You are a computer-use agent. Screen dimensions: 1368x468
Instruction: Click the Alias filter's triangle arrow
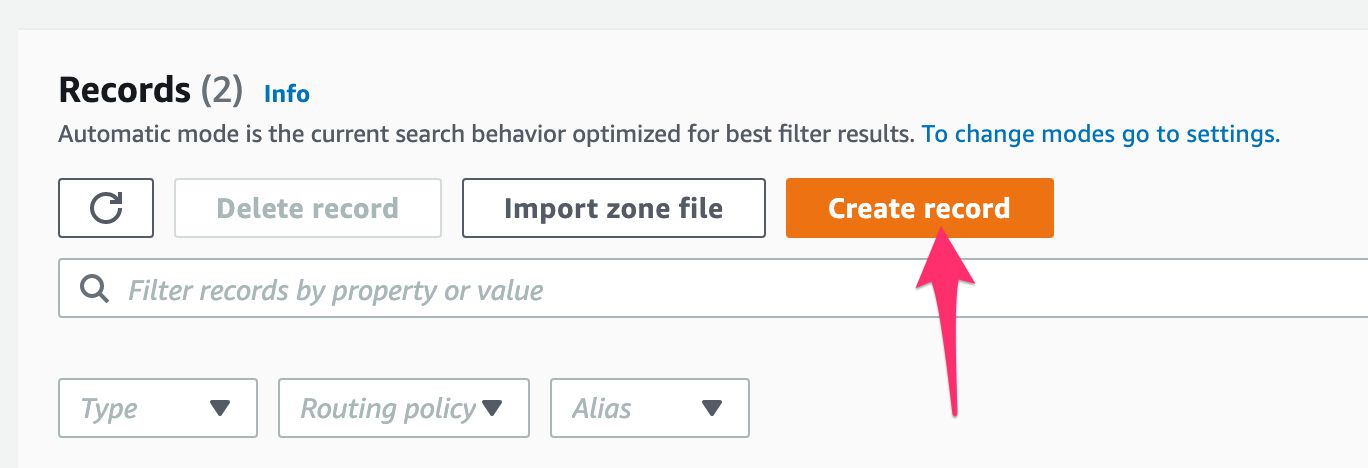pyautogui.click(x=712, y=408)
